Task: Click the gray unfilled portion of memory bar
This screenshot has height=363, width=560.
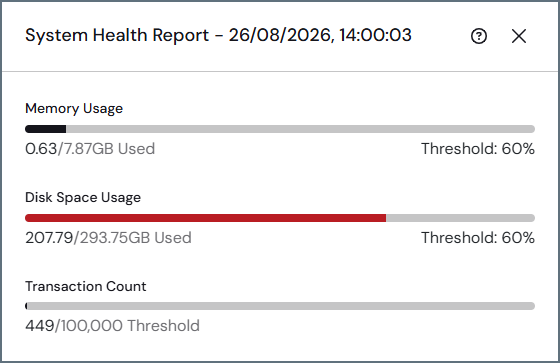Action: coord(300,129)
